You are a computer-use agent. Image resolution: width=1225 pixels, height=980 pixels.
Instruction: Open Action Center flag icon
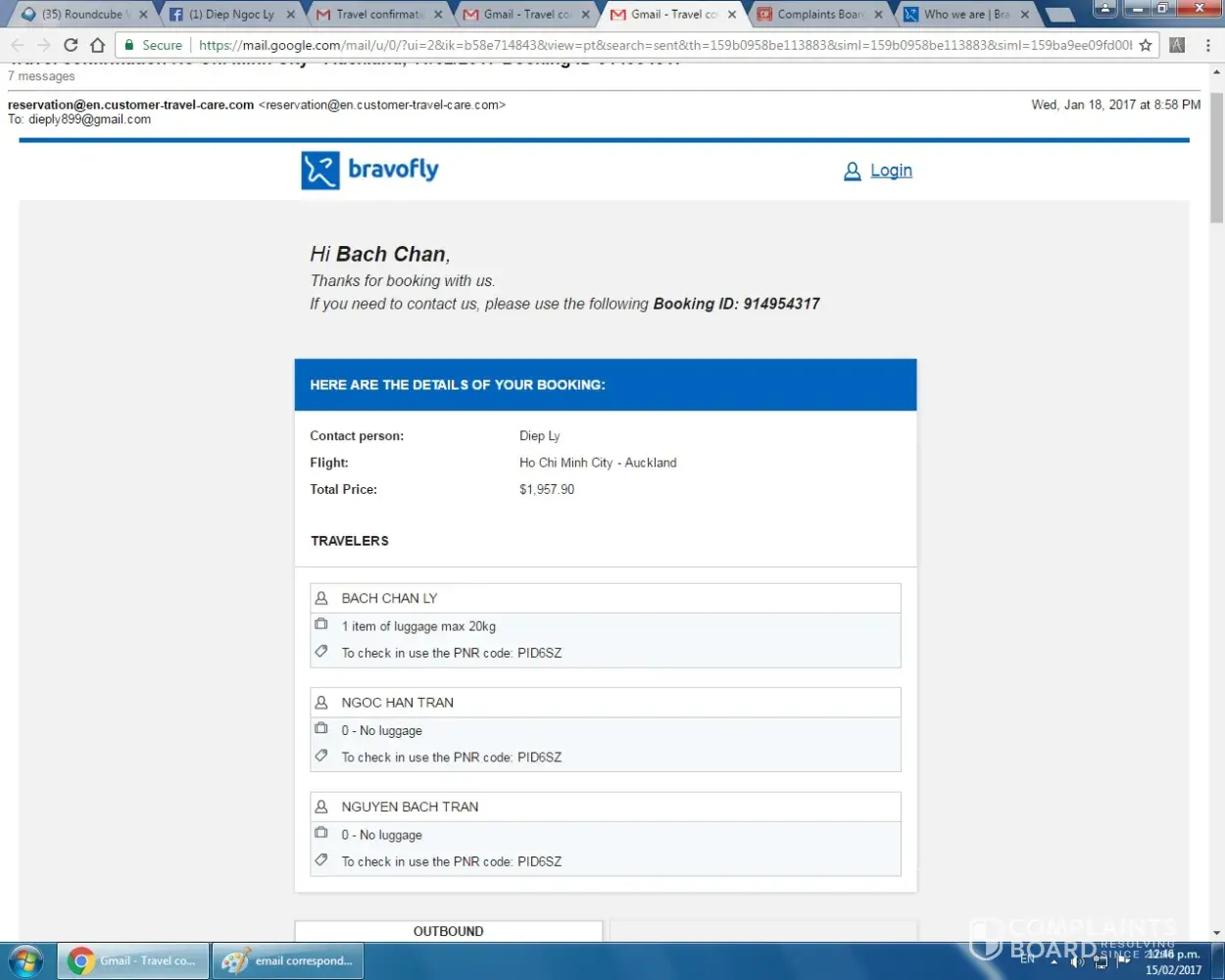(x=1124, y=960)
